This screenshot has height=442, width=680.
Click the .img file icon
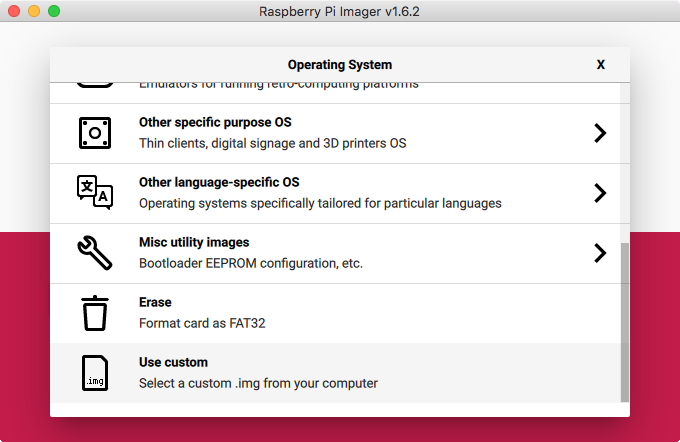click(x=95, y=373)
